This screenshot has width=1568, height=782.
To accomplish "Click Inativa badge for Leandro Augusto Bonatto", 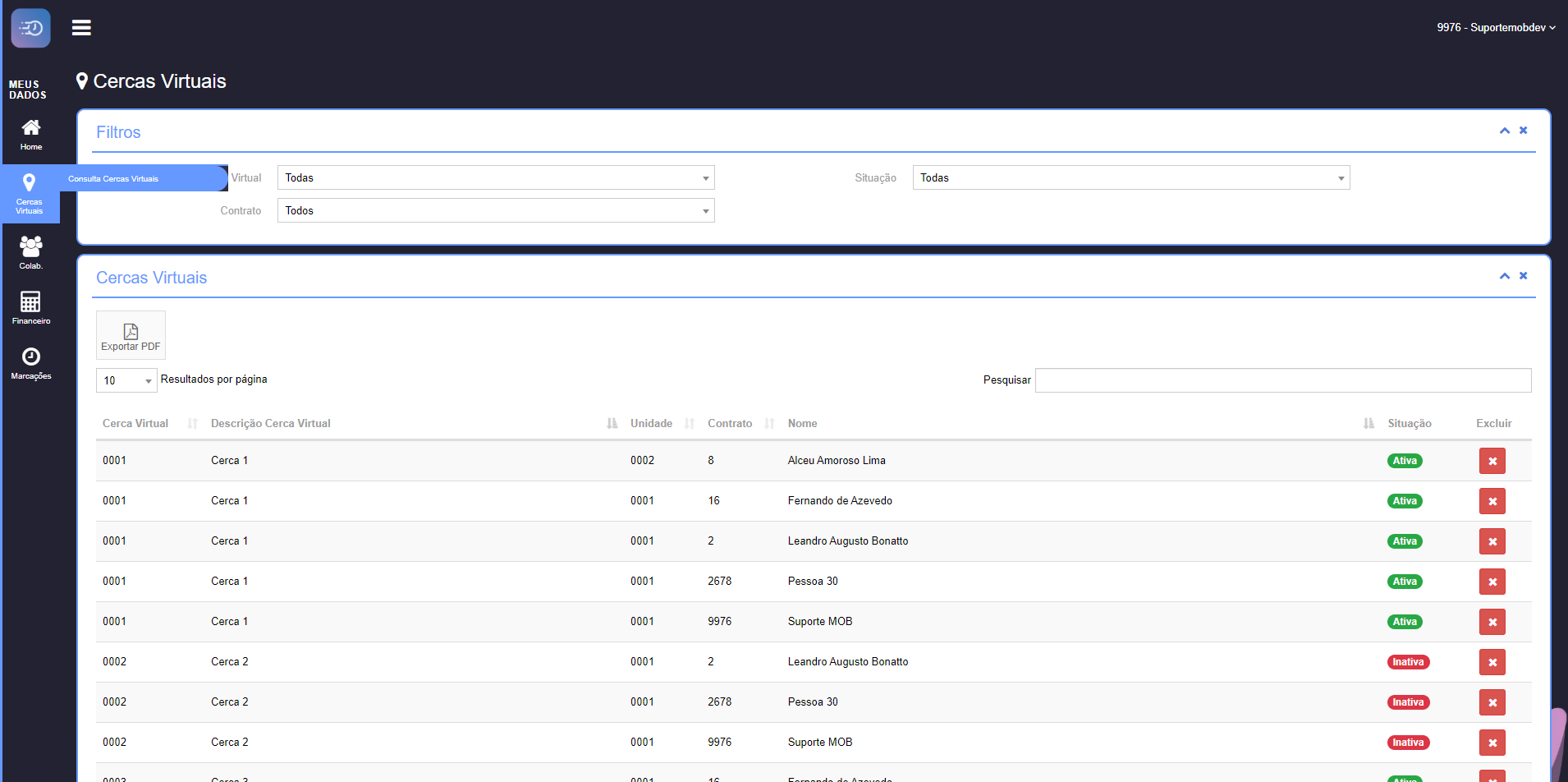I will tap(1408, 662).
